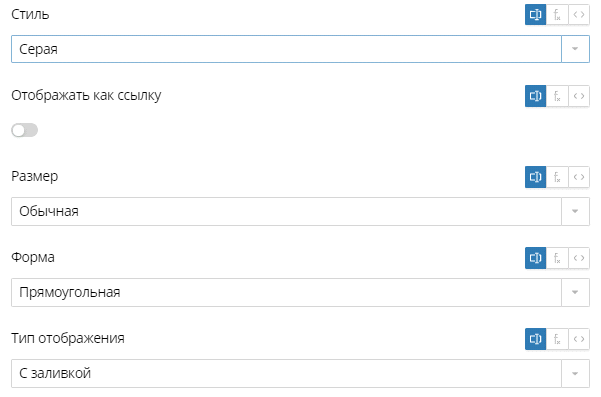Select value-input mode for Тип отображения
This screenshot has height=397, width=601.
pyautogui.click(x=535, y=339)
